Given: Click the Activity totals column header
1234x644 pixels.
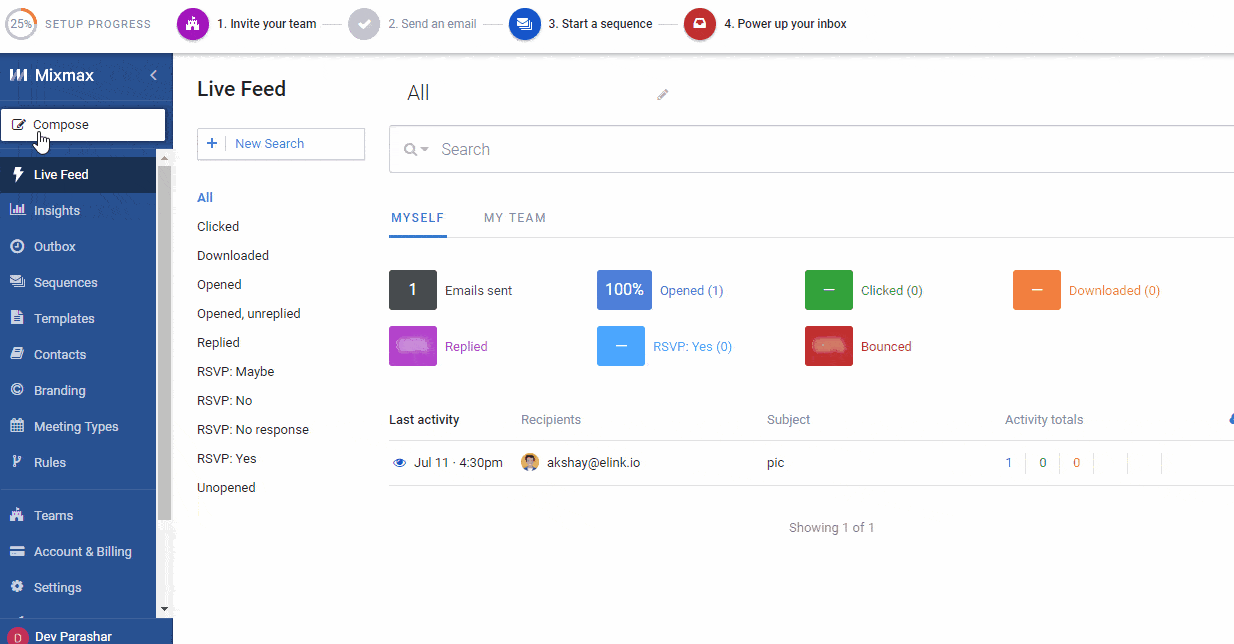Looking at the screenshot, I should coord(1044,420).
